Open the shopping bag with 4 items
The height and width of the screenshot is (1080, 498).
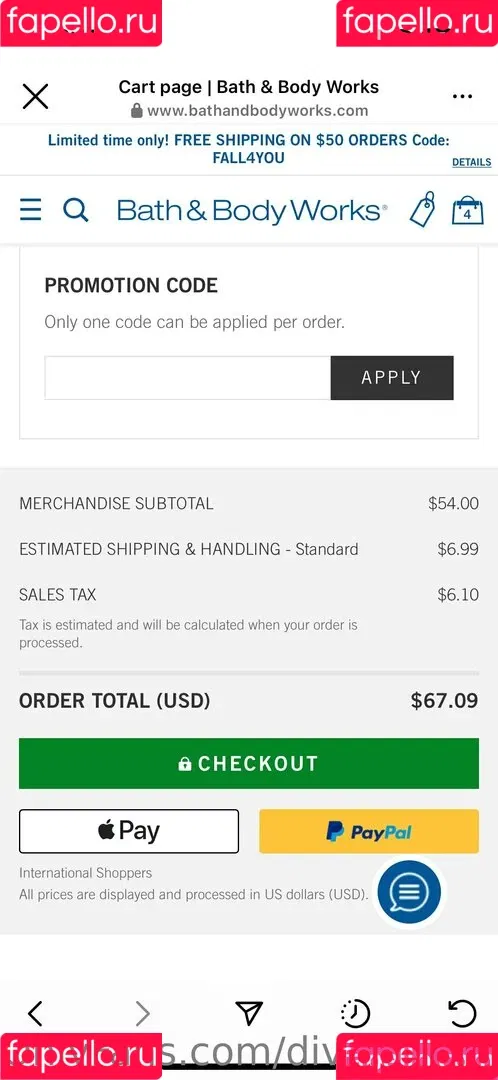(468, 210)
